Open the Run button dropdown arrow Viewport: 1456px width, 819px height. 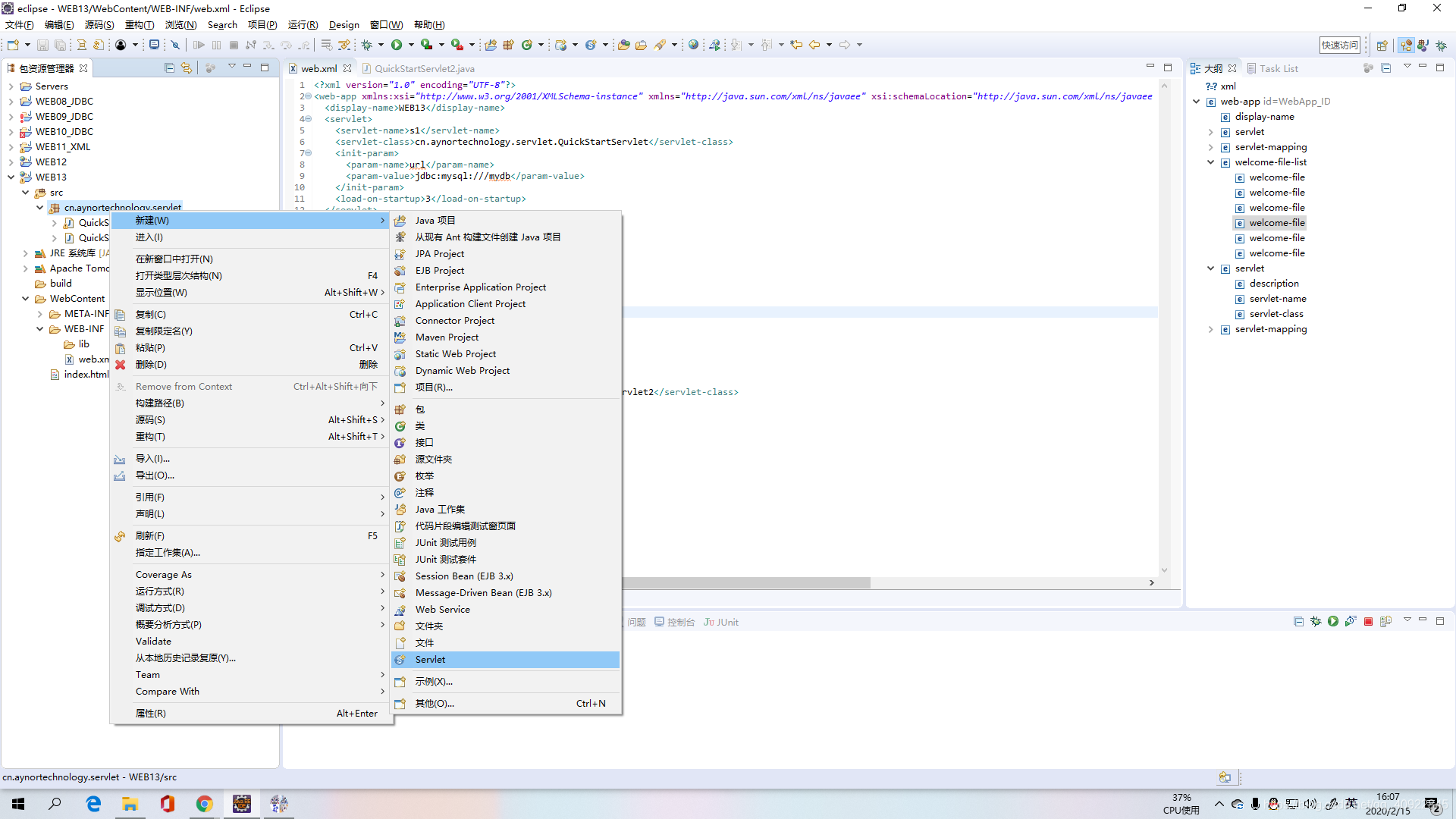point(411,45)
